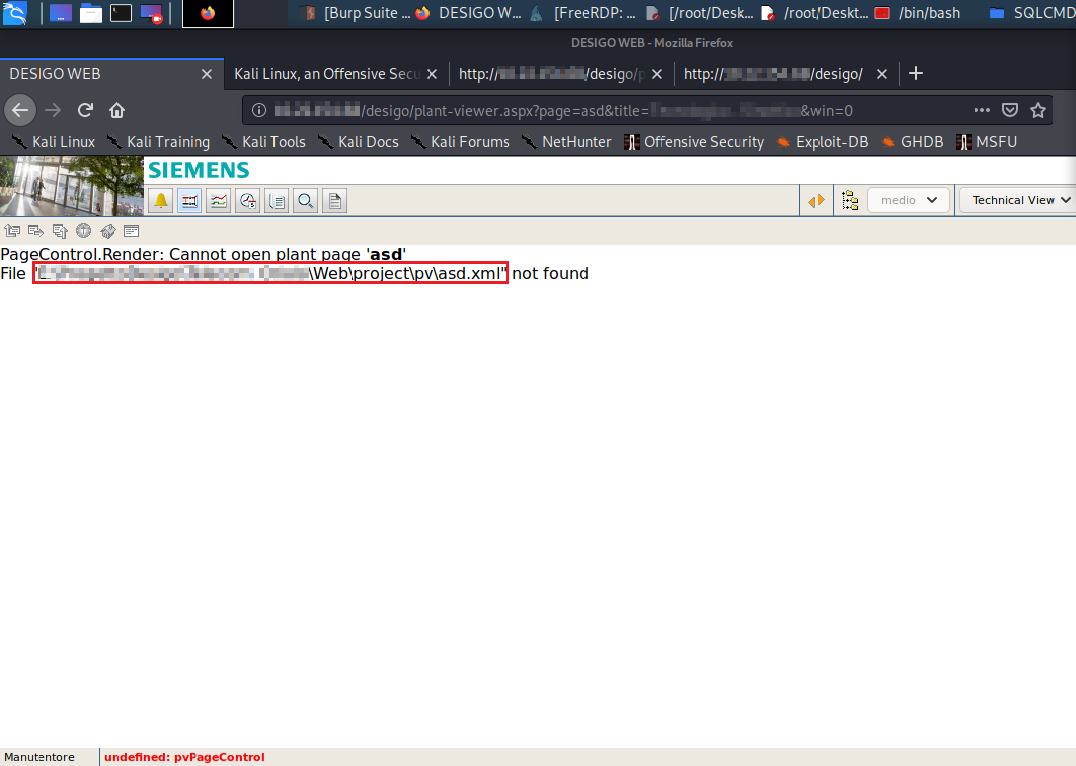
Task: Switch to the fourth tab ending with /desigo/
Action: (773, 74)
